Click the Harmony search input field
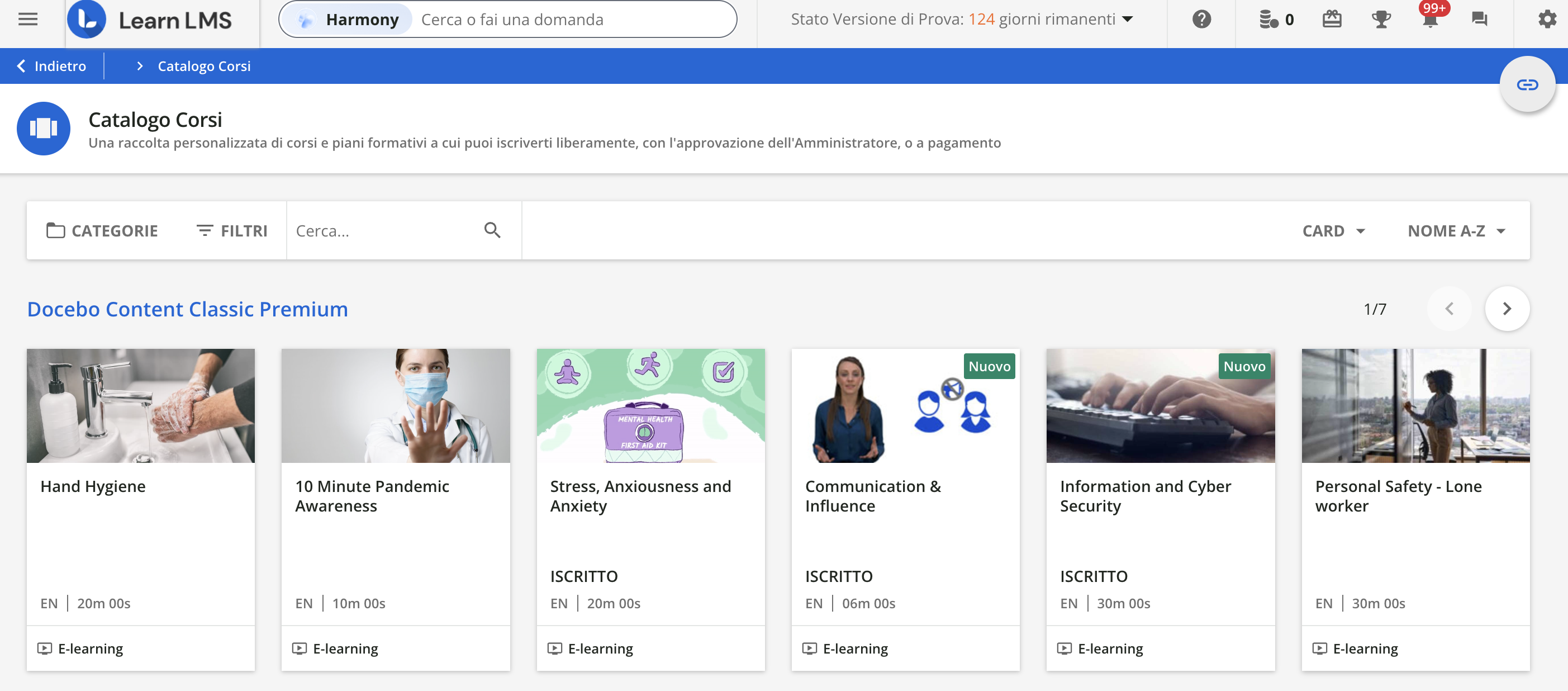The height and width of the screenshot is (691, 1568). click(x=572, y=20)
